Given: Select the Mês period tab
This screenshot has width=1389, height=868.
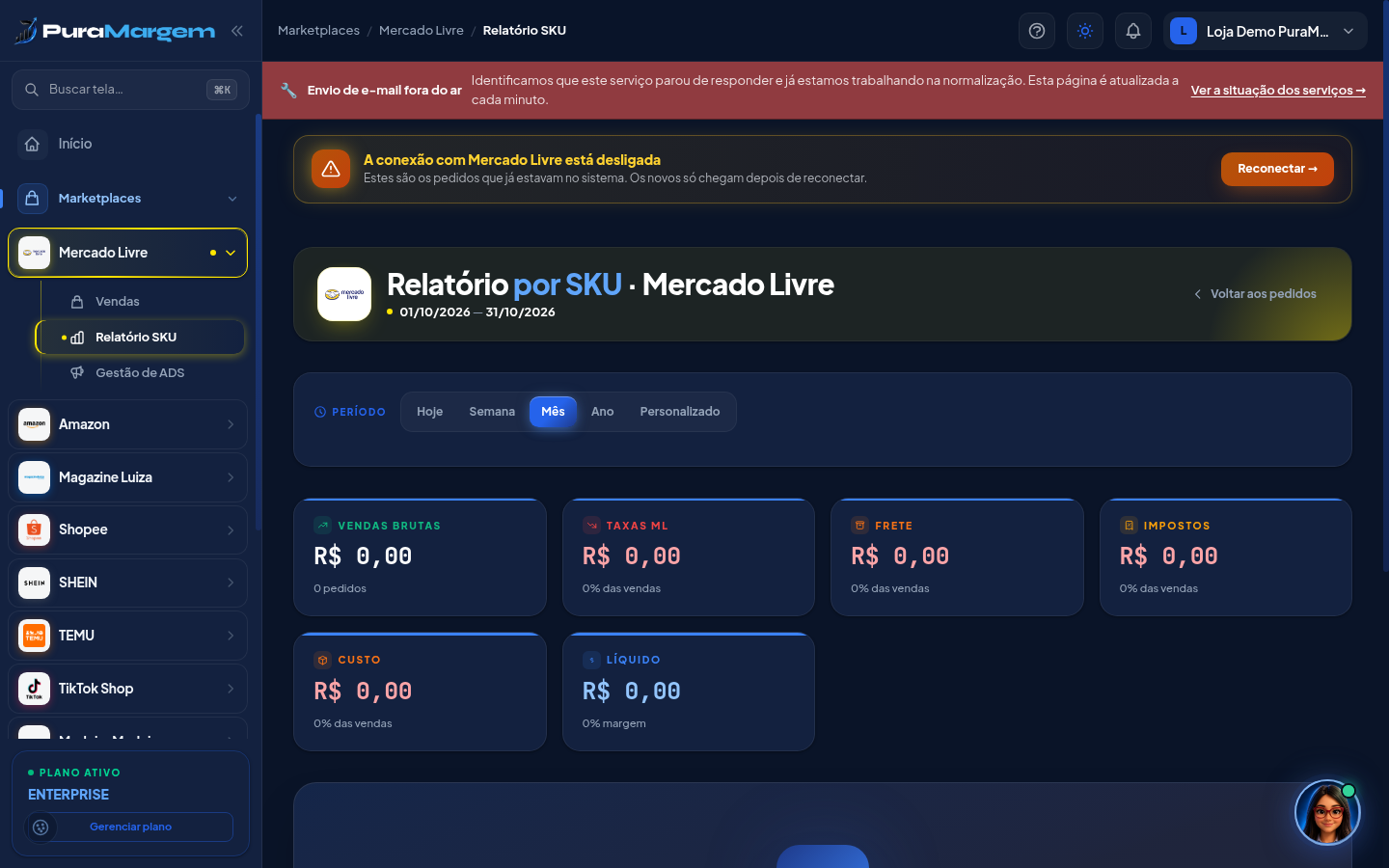Looking at the screenshot, I should pos(554,412).
